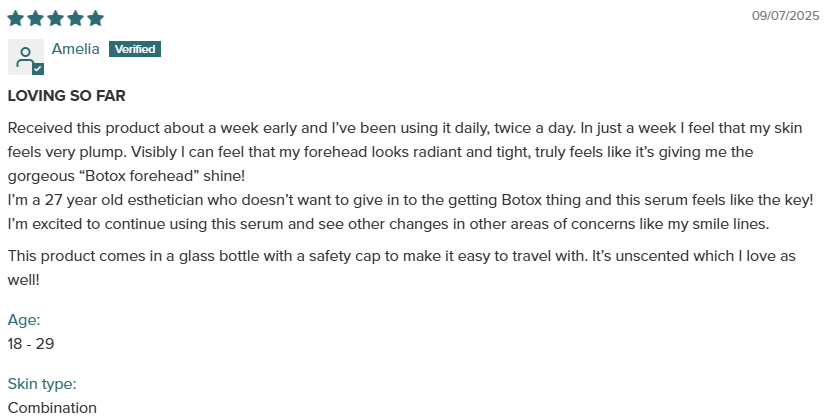Open reviewer name Amelia
The height and width of the screenshot is (420, 824).
(75, 49)
